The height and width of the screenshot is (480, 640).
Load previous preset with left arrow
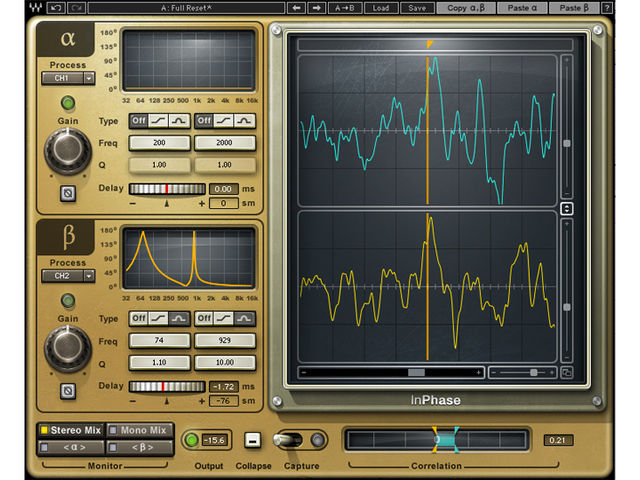point(297,8)
